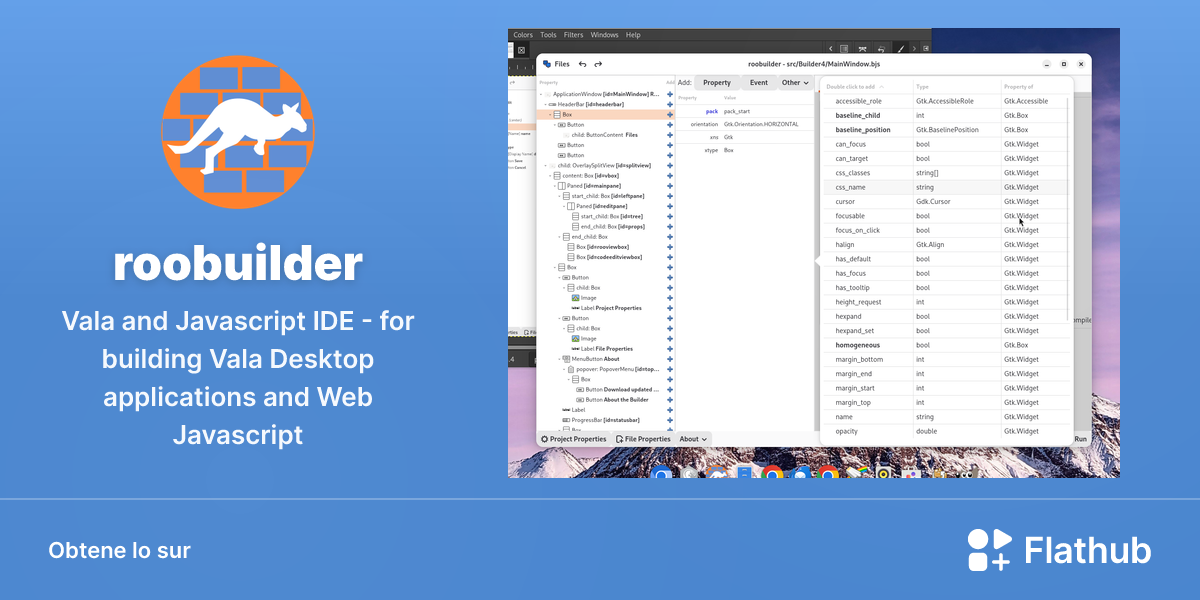Open the Other dropdown in Add bar
Image resolution: width=1200 pixels, height=600 pixels.
pyautogui.click(x=795, y=83)
